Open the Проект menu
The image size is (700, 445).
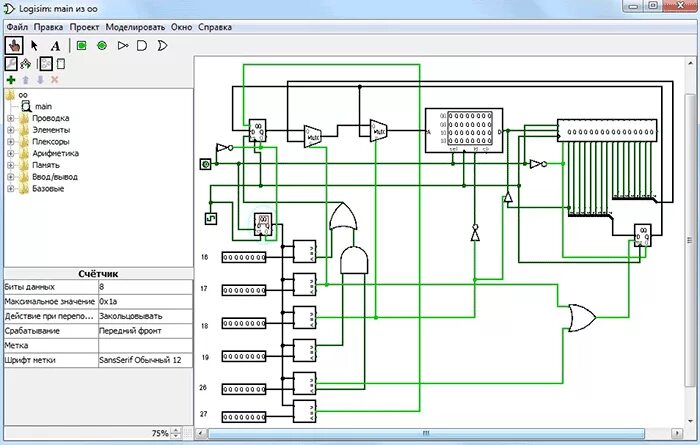point(84,27)
